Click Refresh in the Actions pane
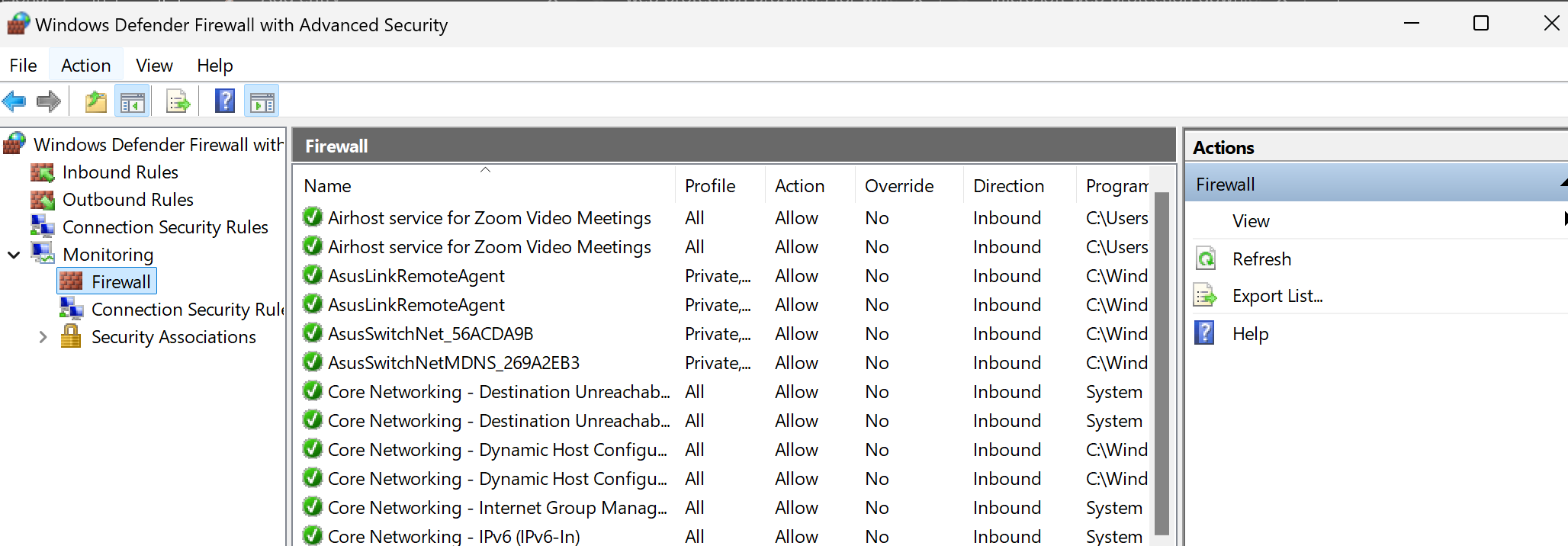1568x546 pixels. (x=1261, y=259)
